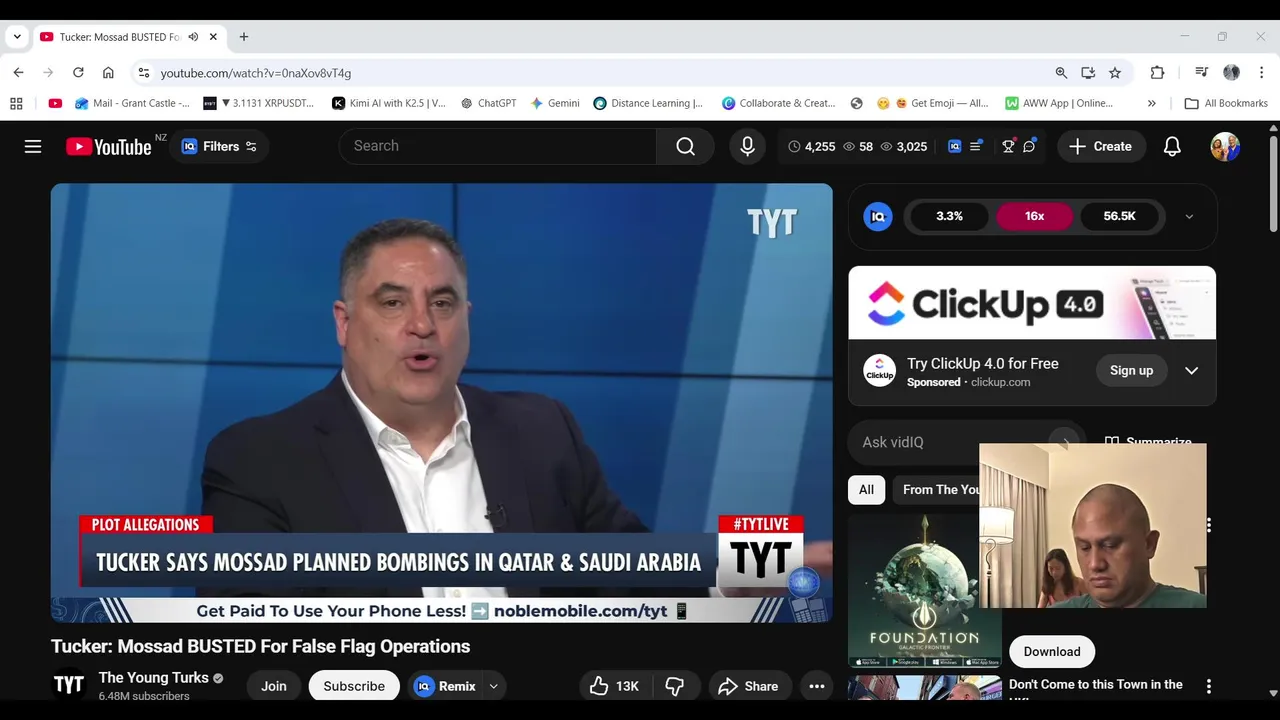
Task: Click the ClickUp ad Sign up button
Action: [x=1131, y=370]
